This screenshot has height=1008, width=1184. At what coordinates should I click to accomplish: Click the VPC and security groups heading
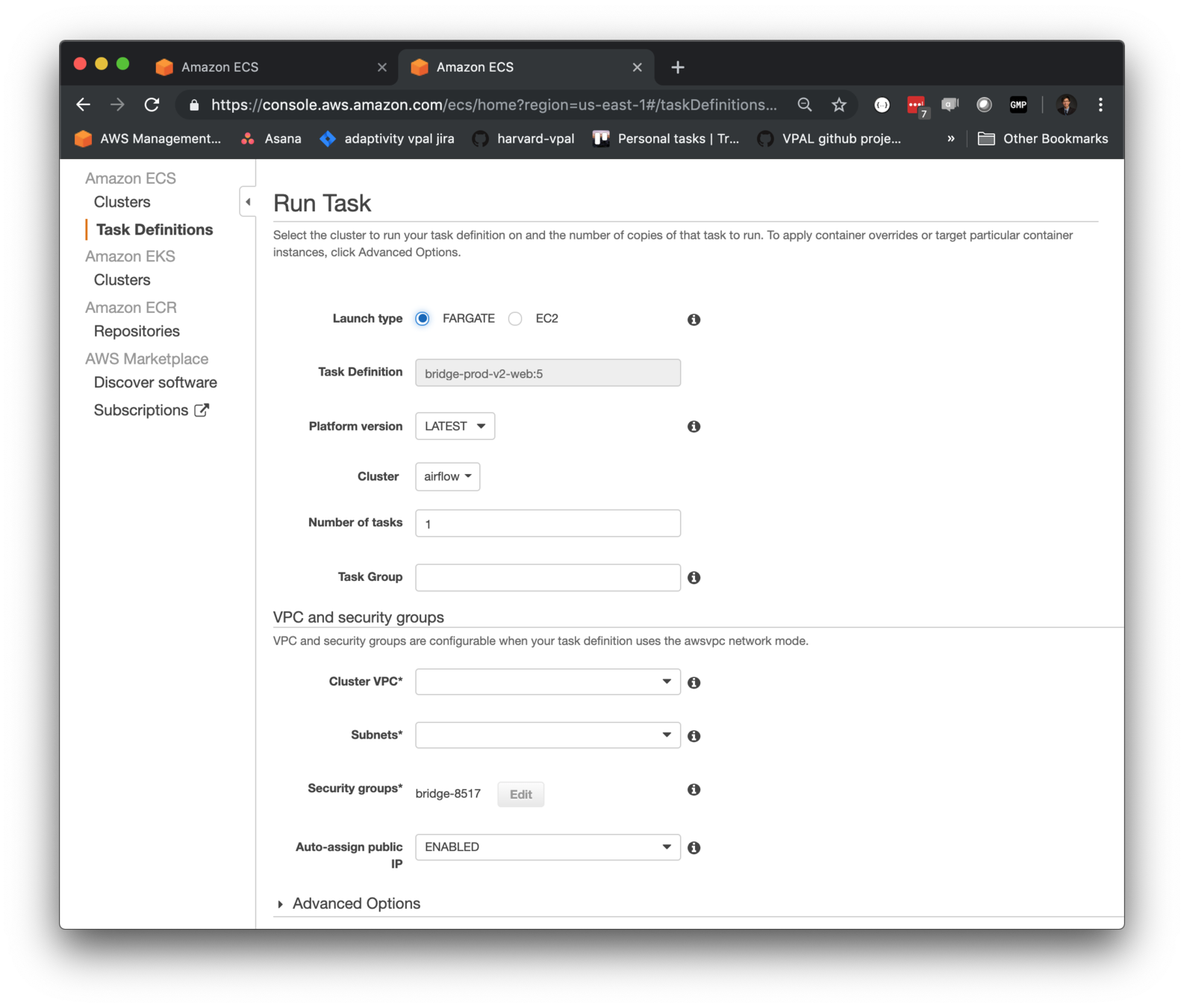coord(358,617)
